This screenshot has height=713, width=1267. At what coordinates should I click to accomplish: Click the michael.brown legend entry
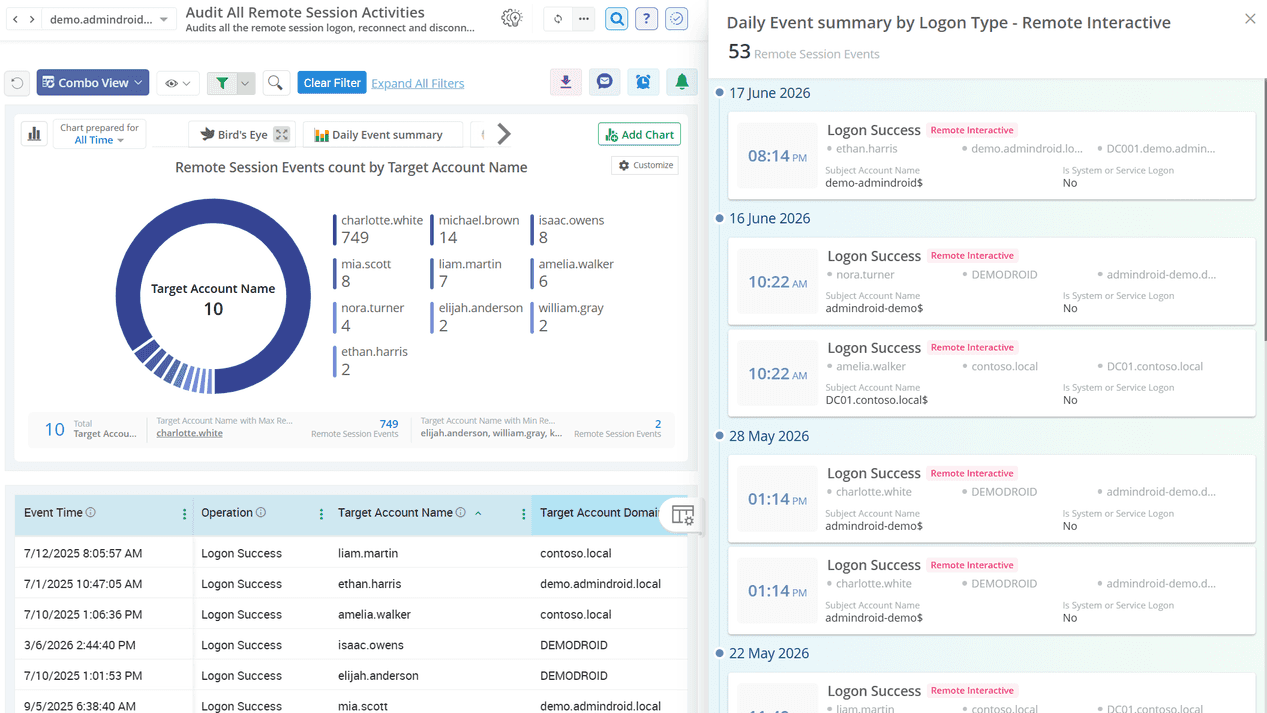pos(477,229)
